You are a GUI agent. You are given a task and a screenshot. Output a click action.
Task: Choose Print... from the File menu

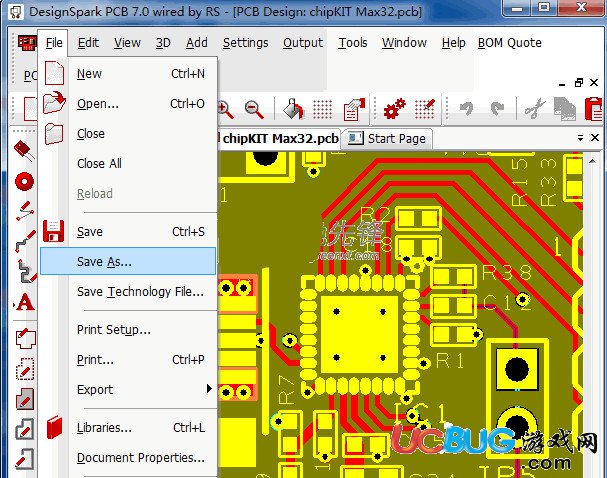(128, 360)
